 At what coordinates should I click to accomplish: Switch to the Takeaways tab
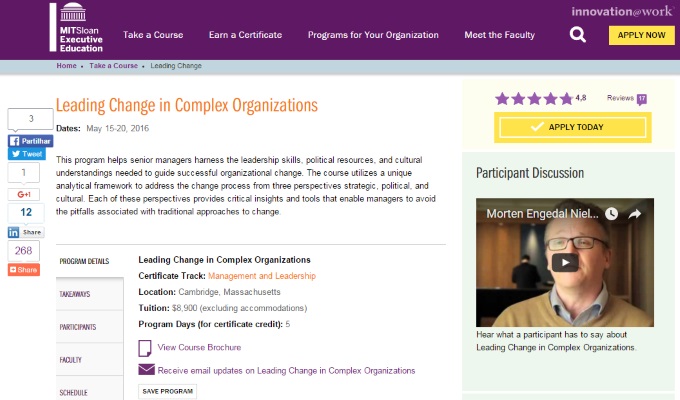(x=75, y=294)
